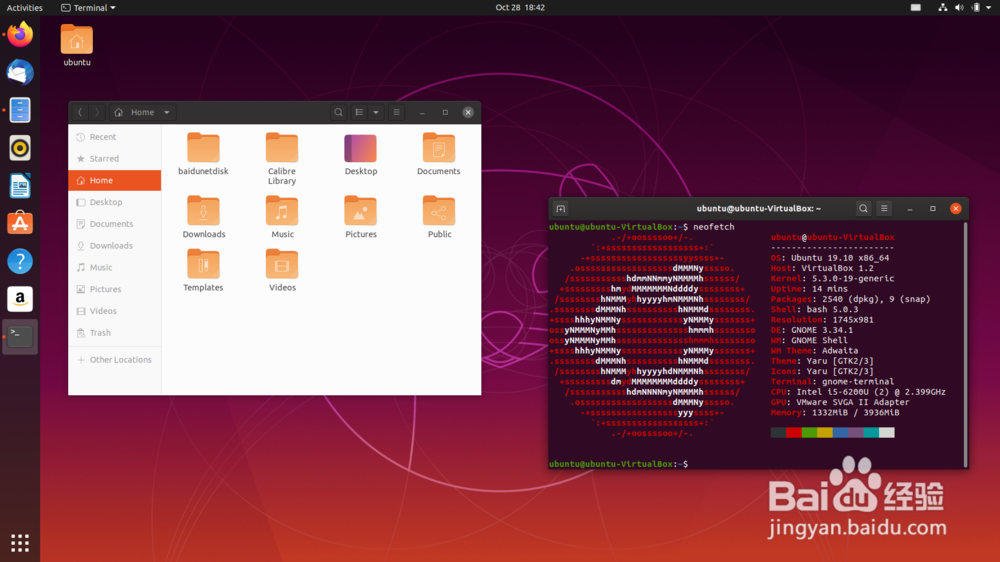Show Applications grid

20,543
